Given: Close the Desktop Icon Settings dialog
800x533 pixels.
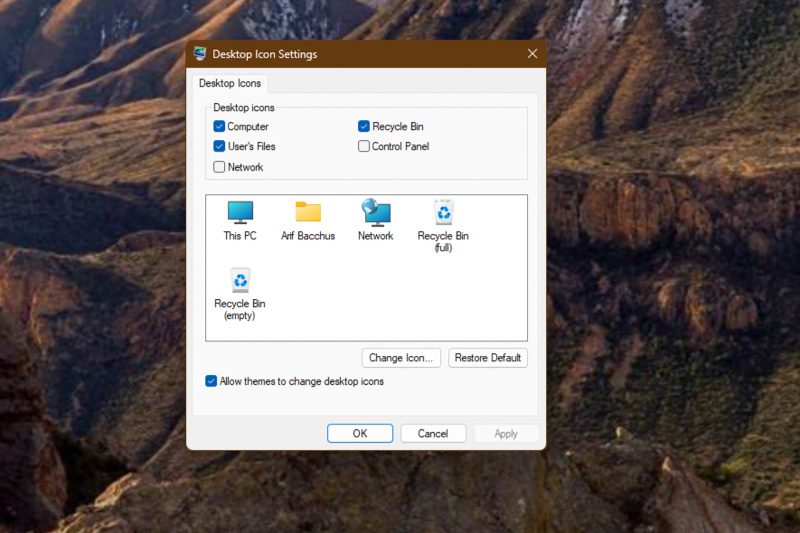Looking at the screenshot, I should 532,54.
